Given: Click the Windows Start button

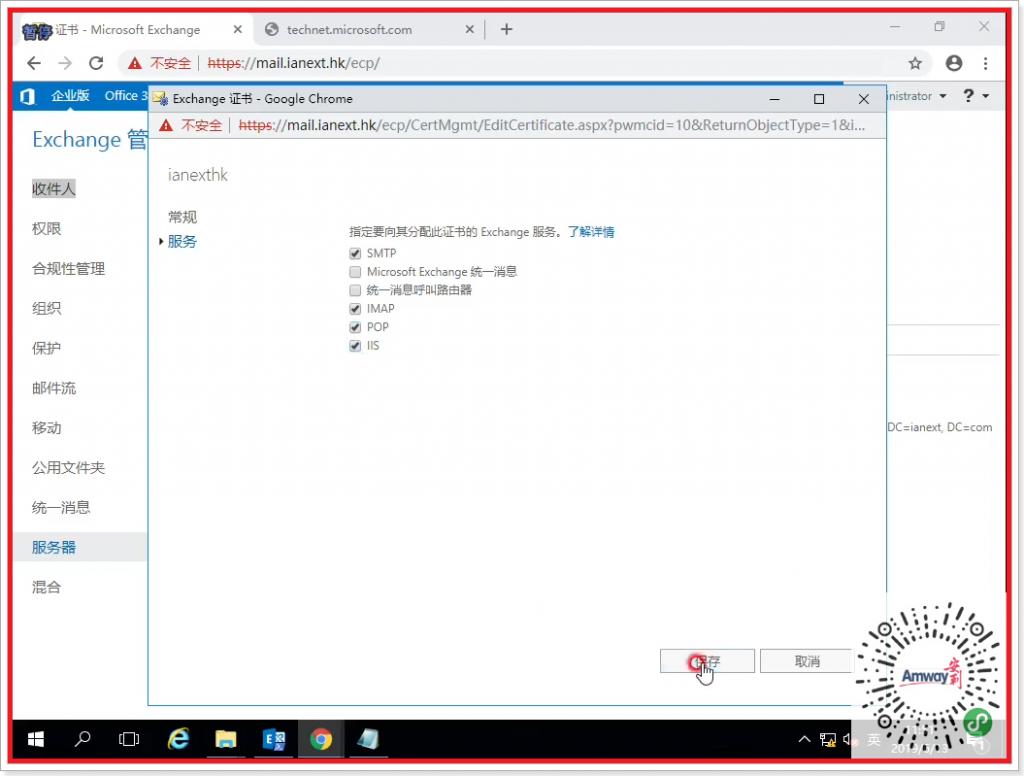Looking at the screenshot, I should pos(36,739).
